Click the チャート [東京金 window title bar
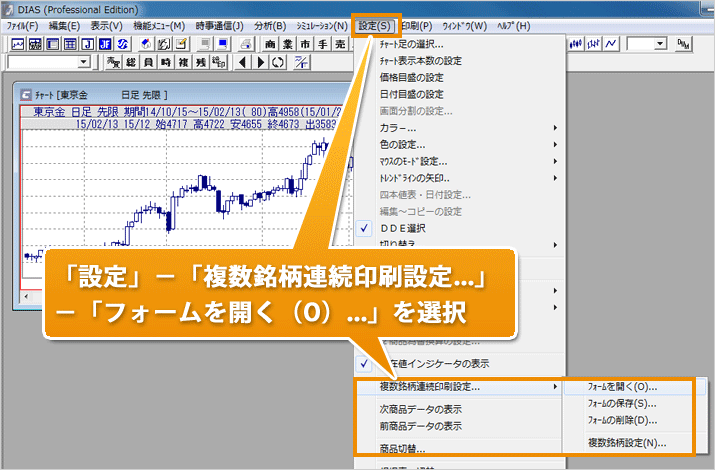 tap(150, 93)
